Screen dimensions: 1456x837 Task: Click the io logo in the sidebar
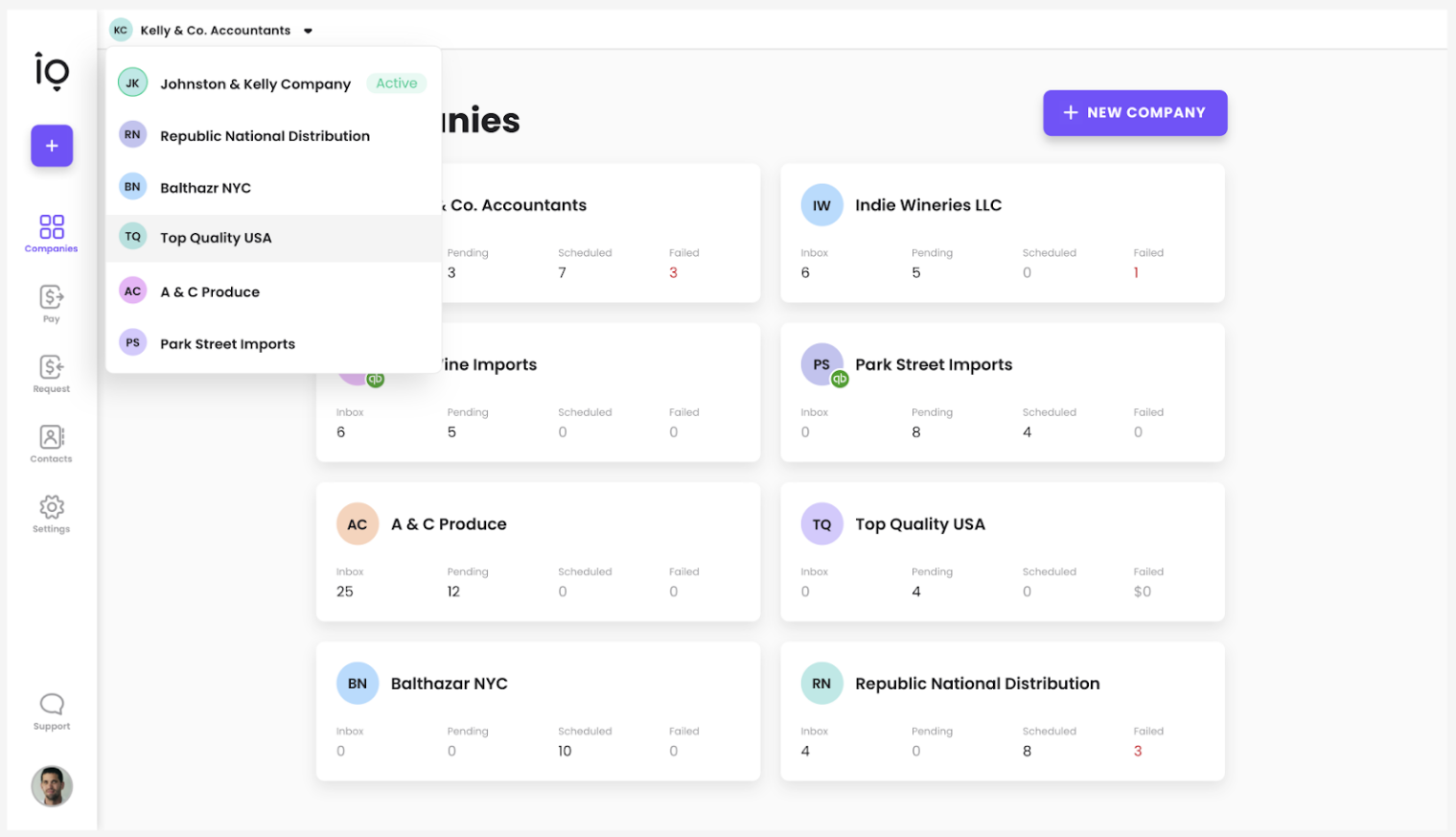[x=52, y=71]
